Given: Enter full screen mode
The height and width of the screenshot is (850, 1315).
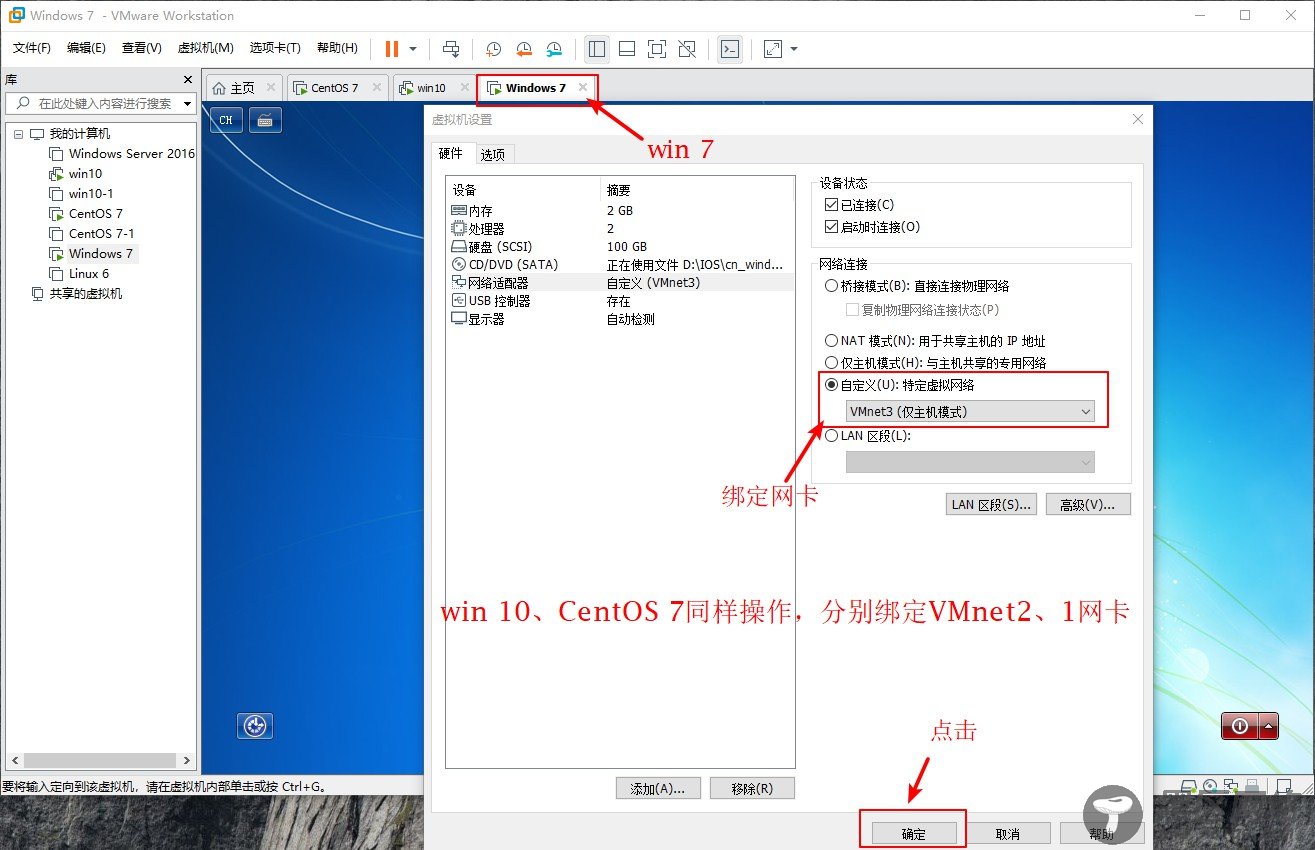Looking at the screenshot, I should pos(657,48).
